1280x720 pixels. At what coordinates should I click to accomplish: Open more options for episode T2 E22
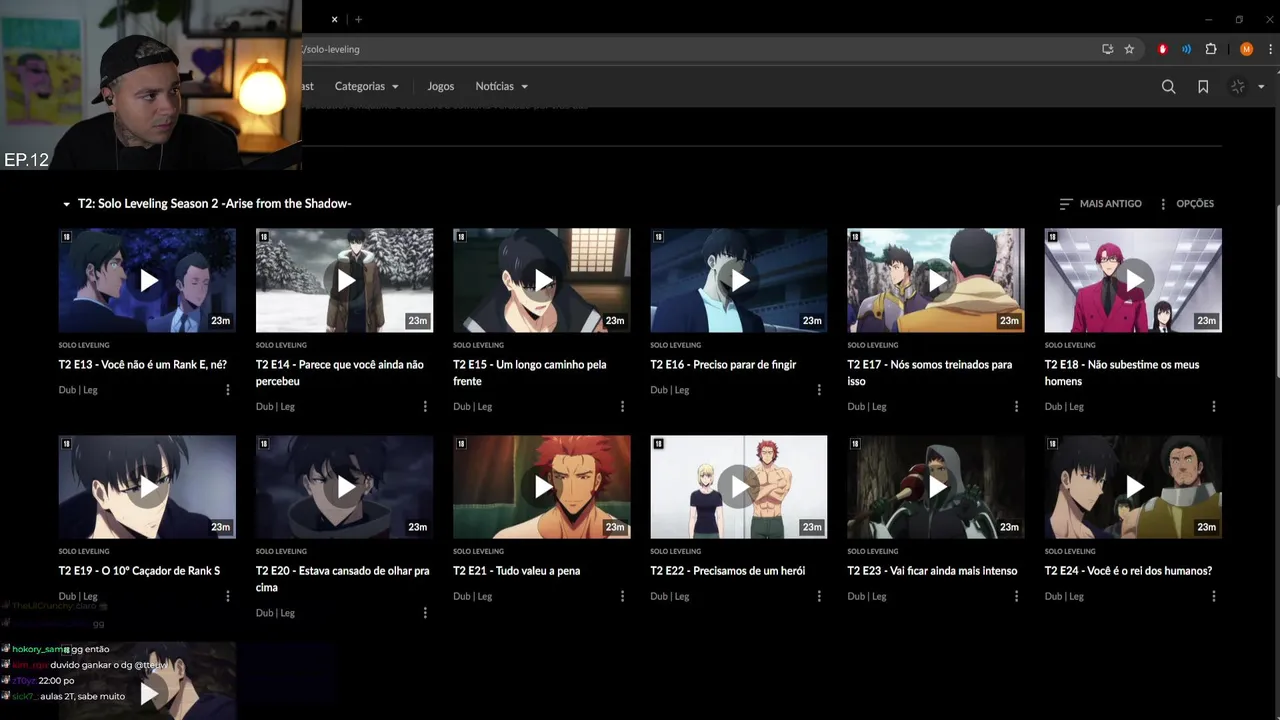click(819, 596)
